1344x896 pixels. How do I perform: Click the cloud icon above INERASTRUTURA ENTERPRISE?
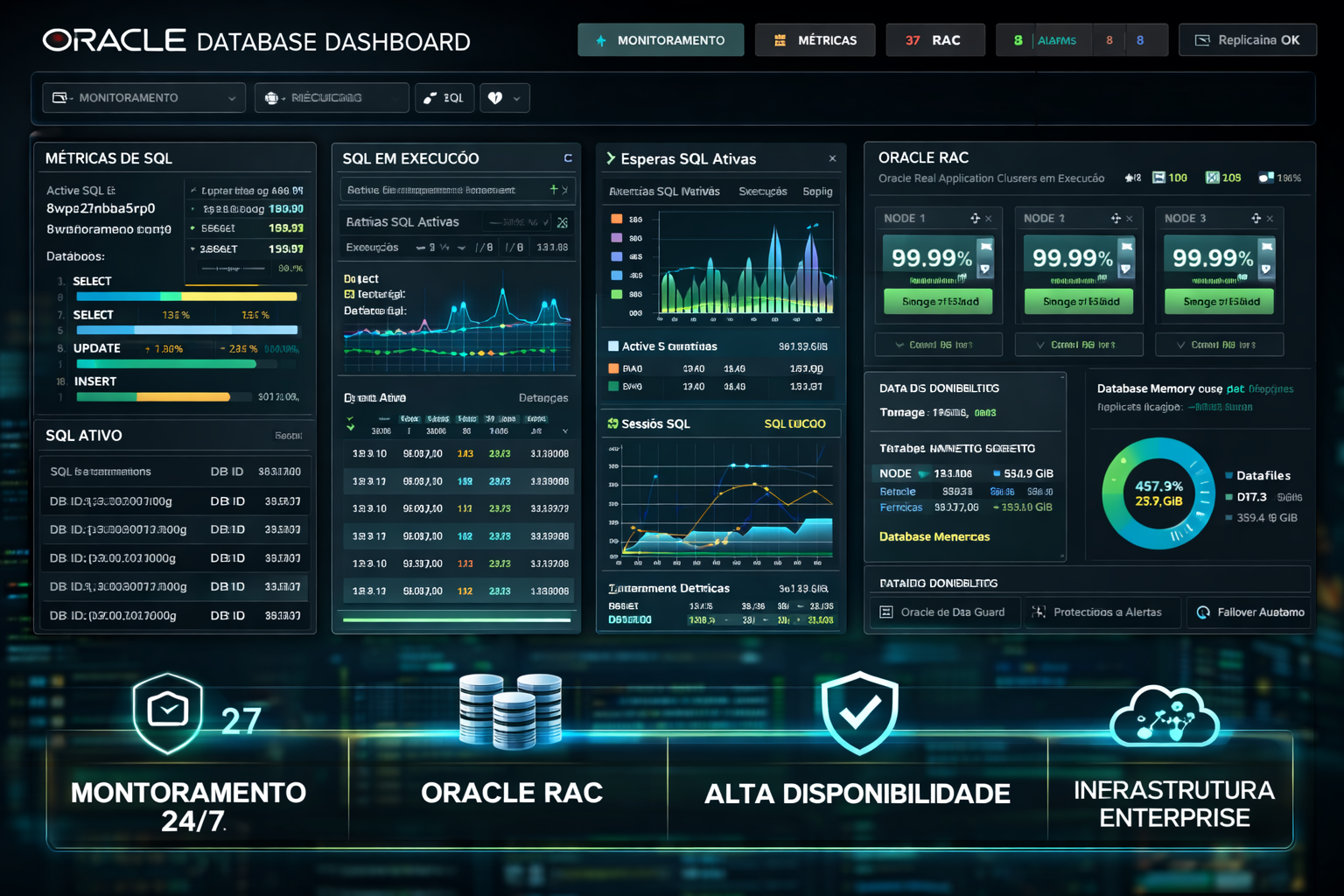[x=1165, y=716]
